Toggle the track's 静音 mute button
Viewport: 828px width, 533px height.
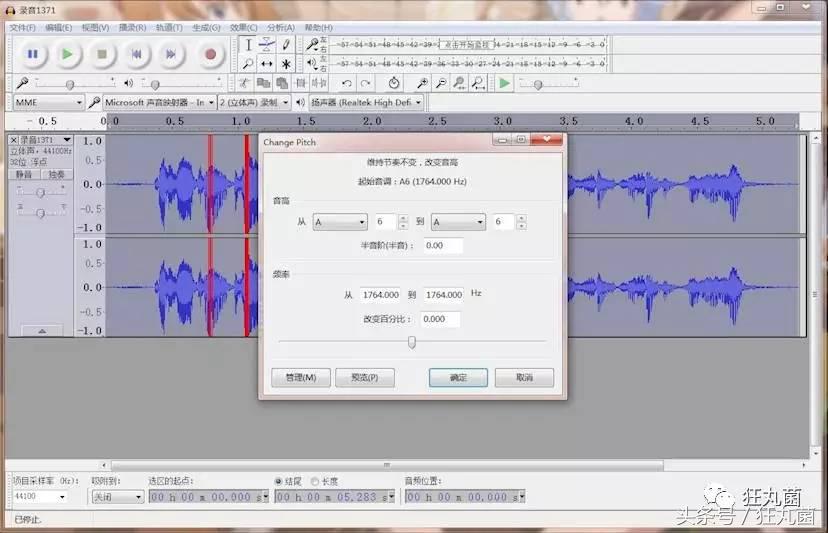pos(24,174)
